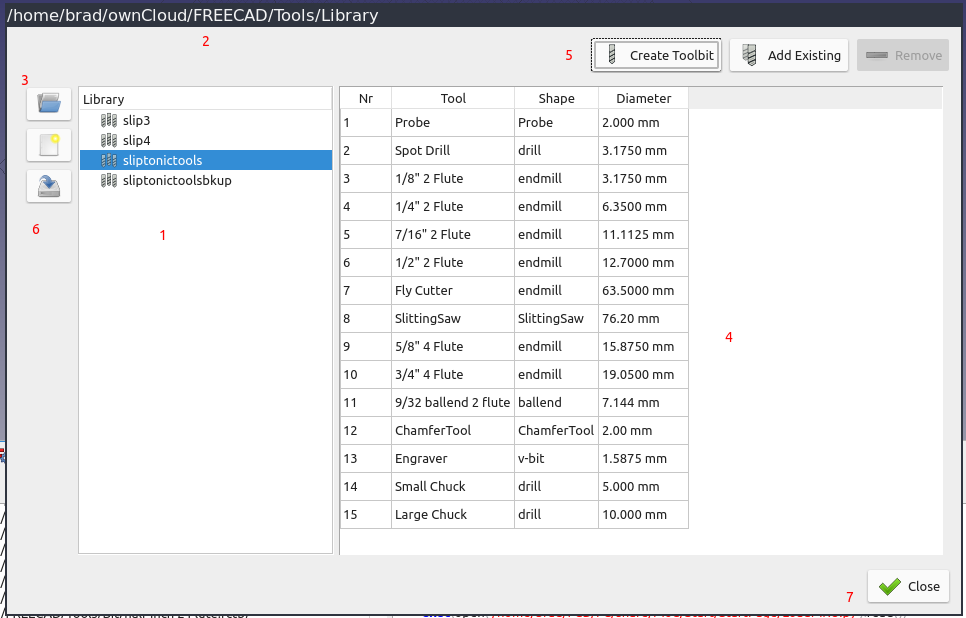
Task: Select the Large Chuck tool
Action: tap(453, 515)
